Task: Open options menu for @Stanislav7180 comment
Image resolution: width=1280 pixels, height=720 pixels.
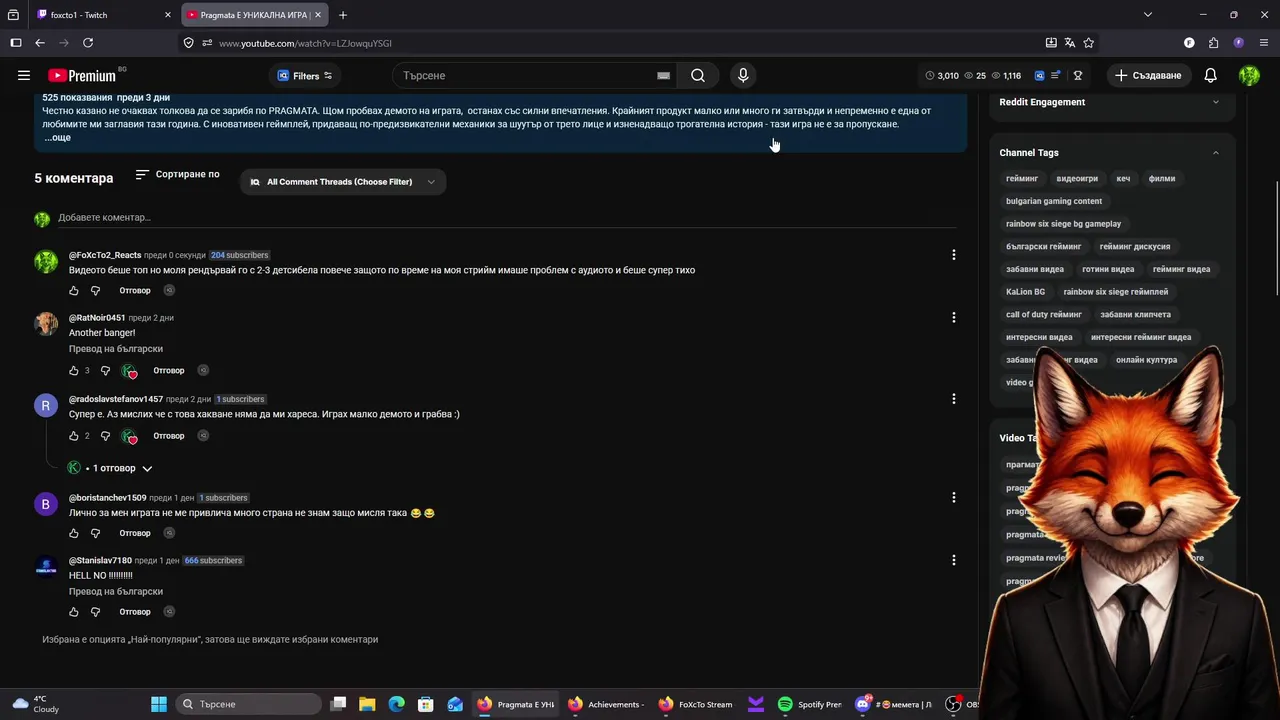Action: [x=954, y=560]
